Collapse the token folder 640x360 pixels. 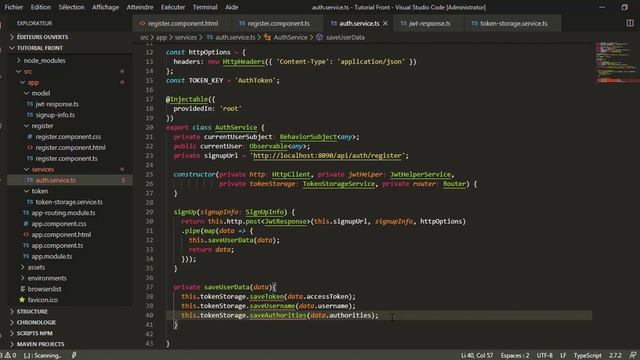tap(40, 191)
